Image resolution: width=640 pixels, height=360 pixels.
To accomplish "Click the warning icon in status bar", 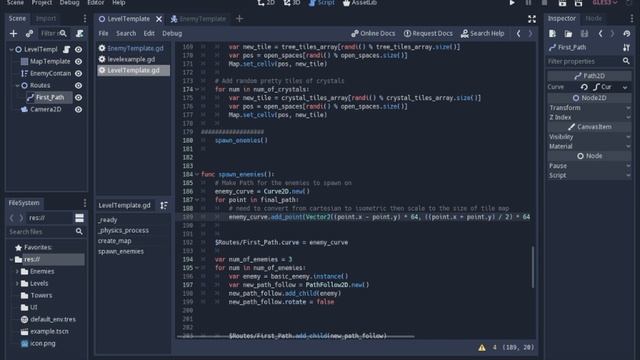I will pyautogui.click(x=482, y=347).
